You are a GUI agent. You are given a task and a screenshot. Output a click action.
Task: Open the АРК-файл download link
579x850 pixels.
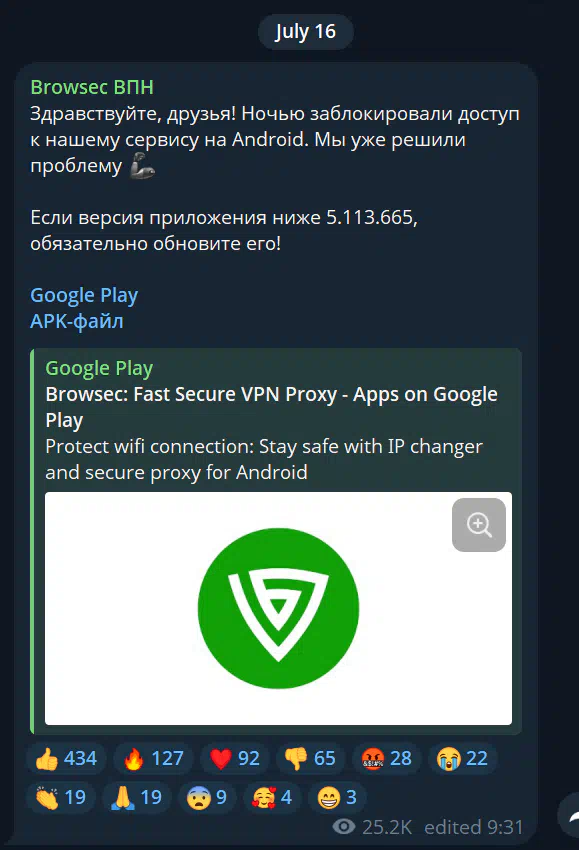[x=76, y=321]
